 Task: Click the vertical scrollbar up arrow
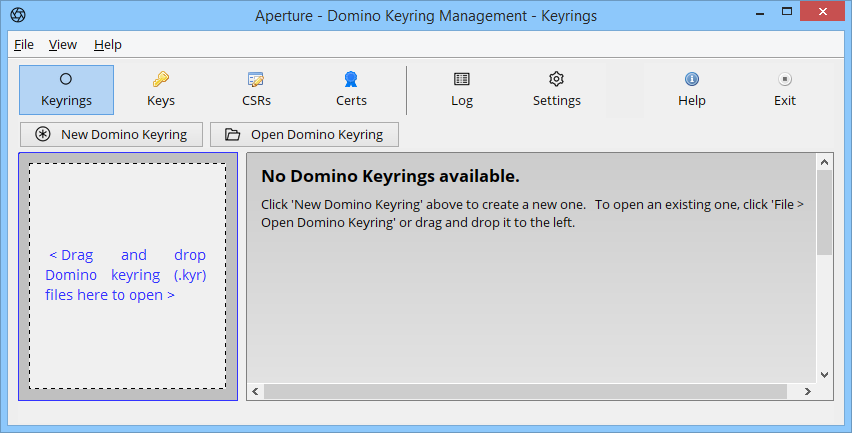point(824,162)
